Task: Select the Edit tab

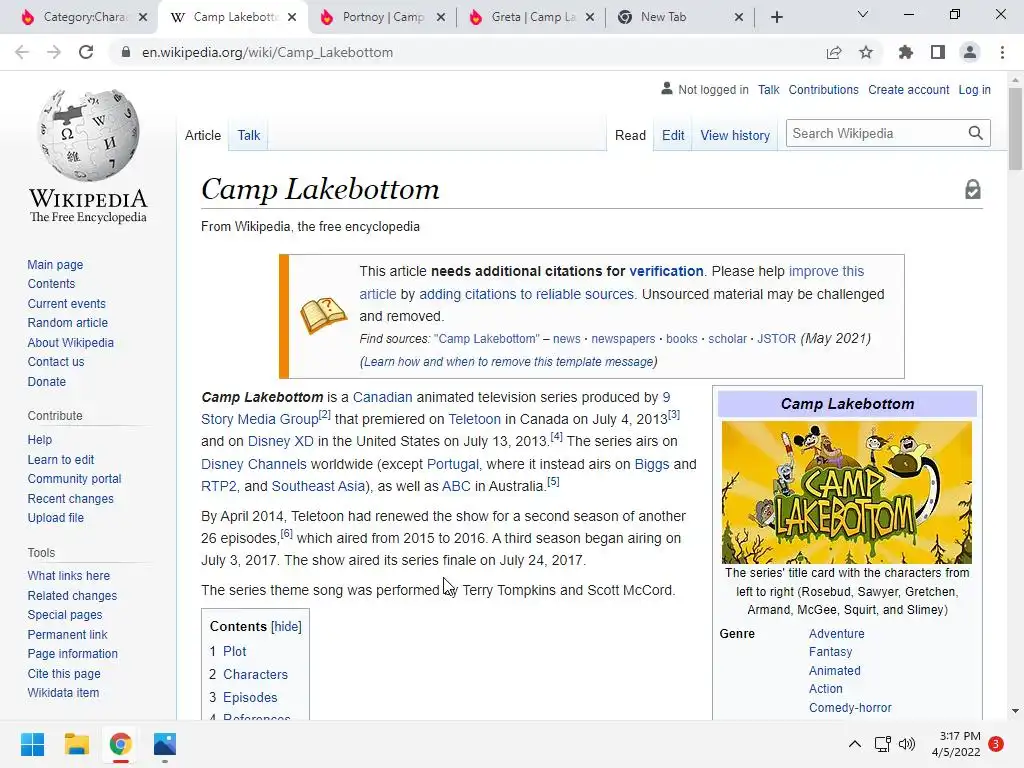Action: coord(673,135)
